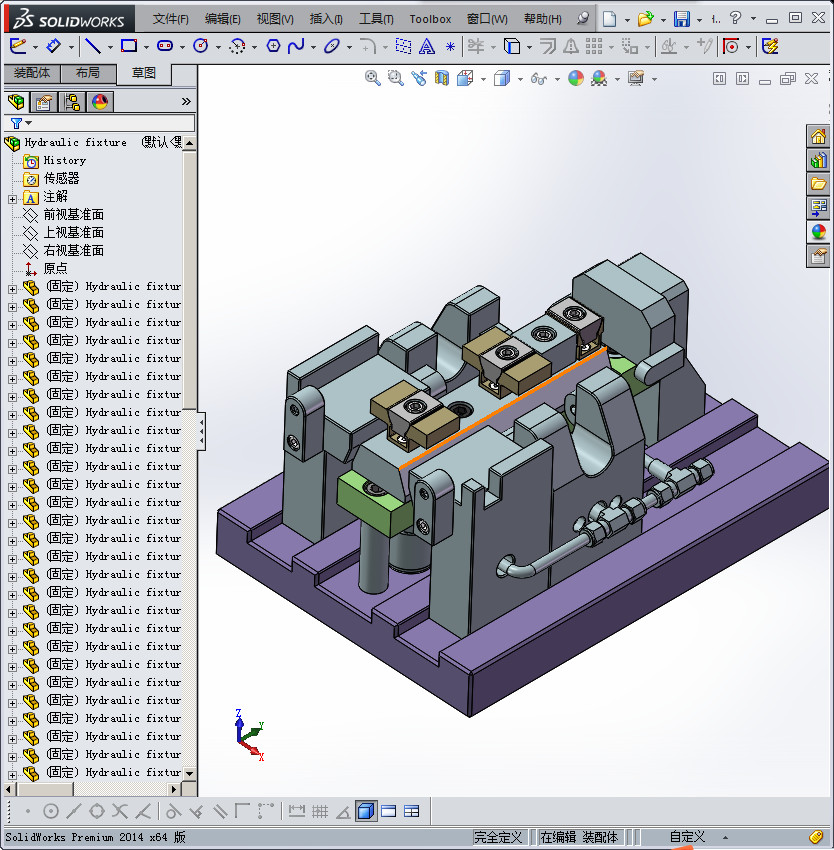Open the Line tool dropdown arrow
The image size is (834, 850).
coord(110,47)
